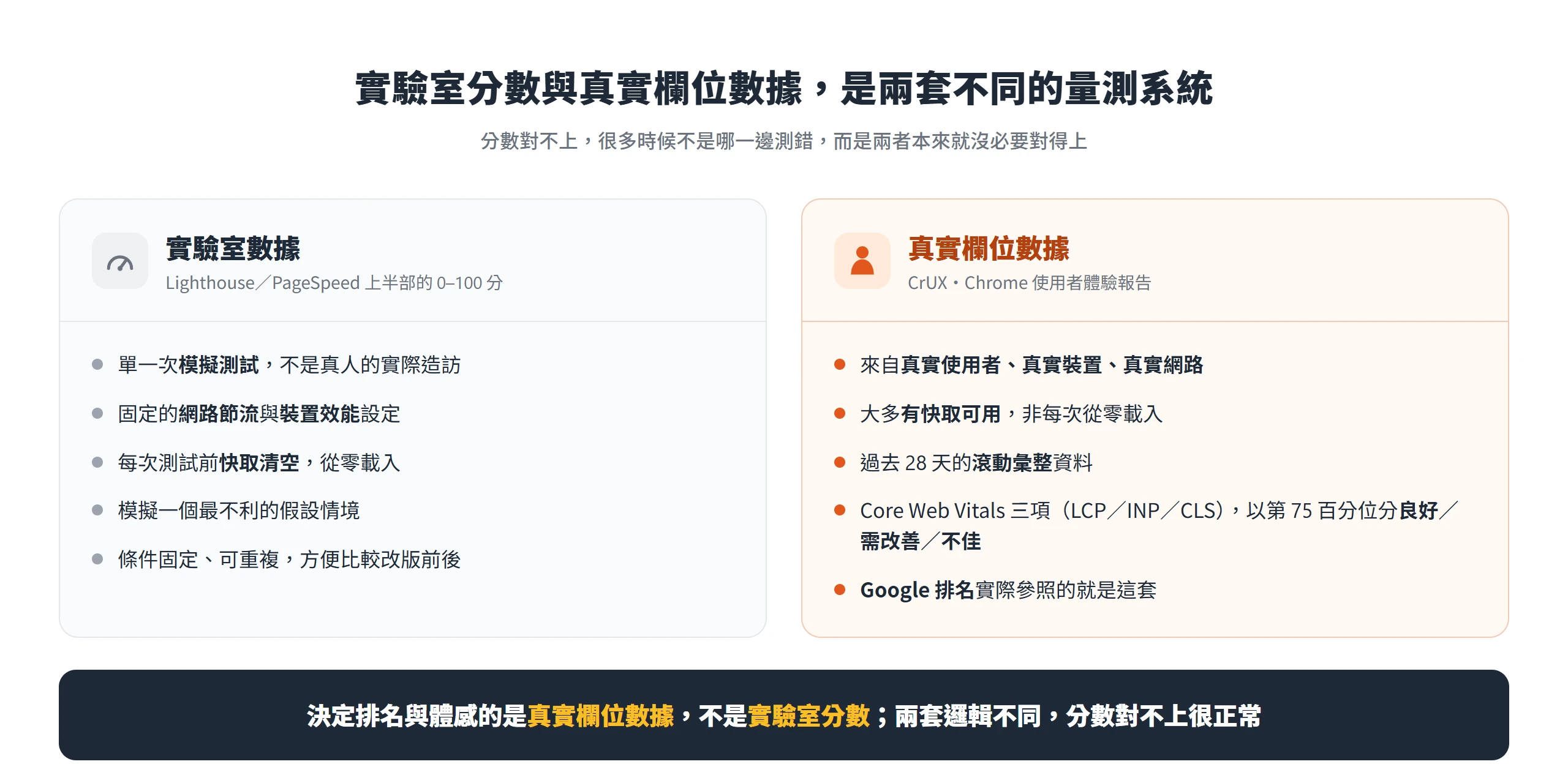Image resolution: width=1568 pixels, height=775 pixels.
Task: Click the speedometer gauge icon for 實驗室數據
Action: pyautogui.click(x=120, y=261)
